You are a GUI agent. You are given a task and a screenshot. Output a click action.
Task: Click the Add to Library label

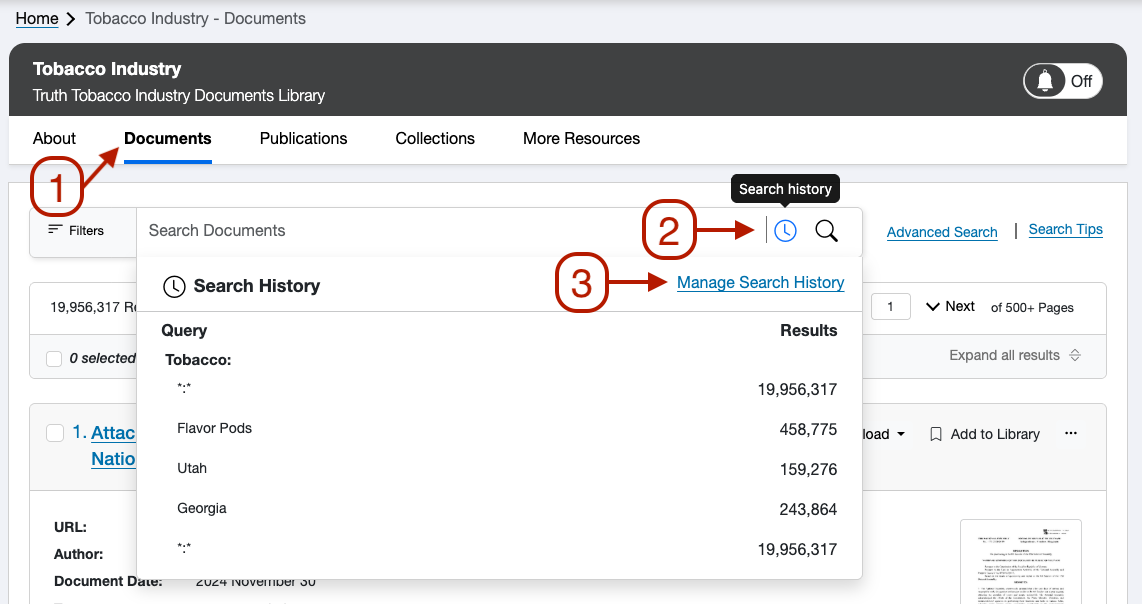(x=995, y=434)
